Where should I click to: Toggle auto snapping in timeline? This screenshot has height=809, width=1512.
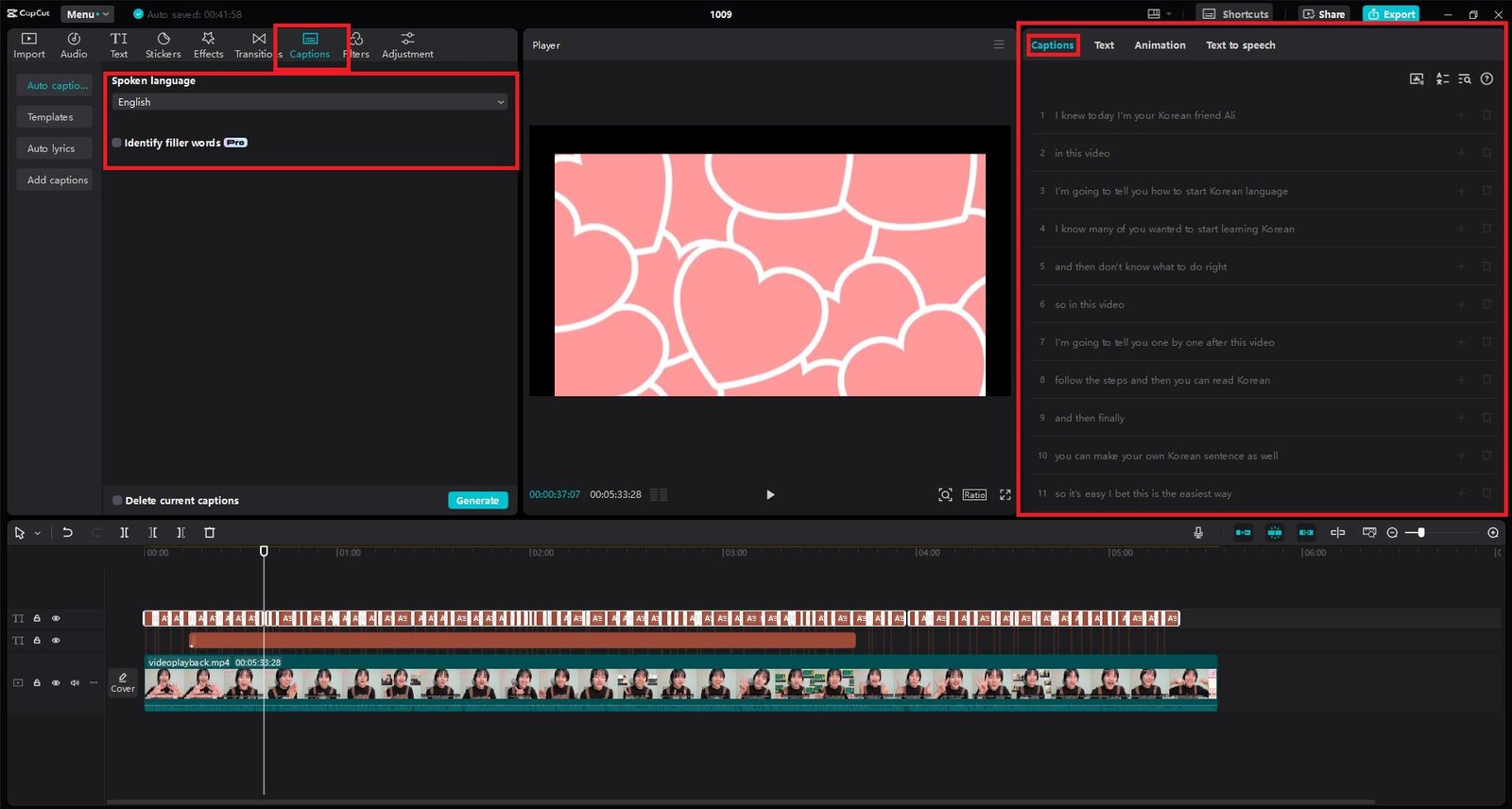click(x=1275, y=533)
